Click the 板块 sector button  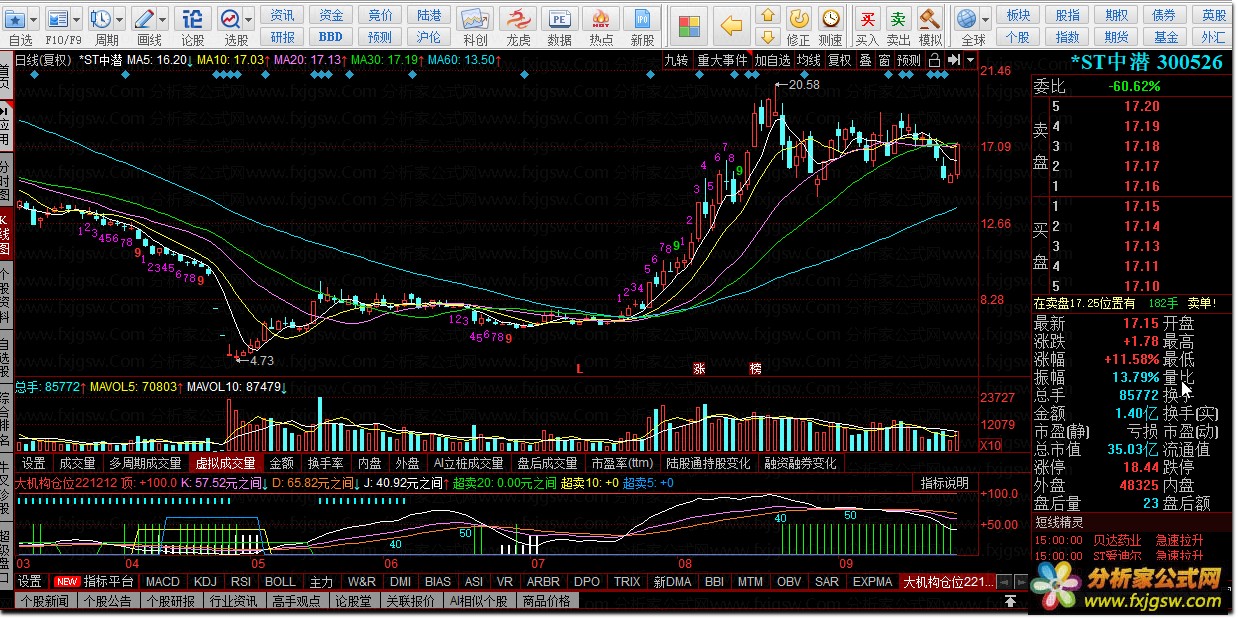click(1019, 15)
